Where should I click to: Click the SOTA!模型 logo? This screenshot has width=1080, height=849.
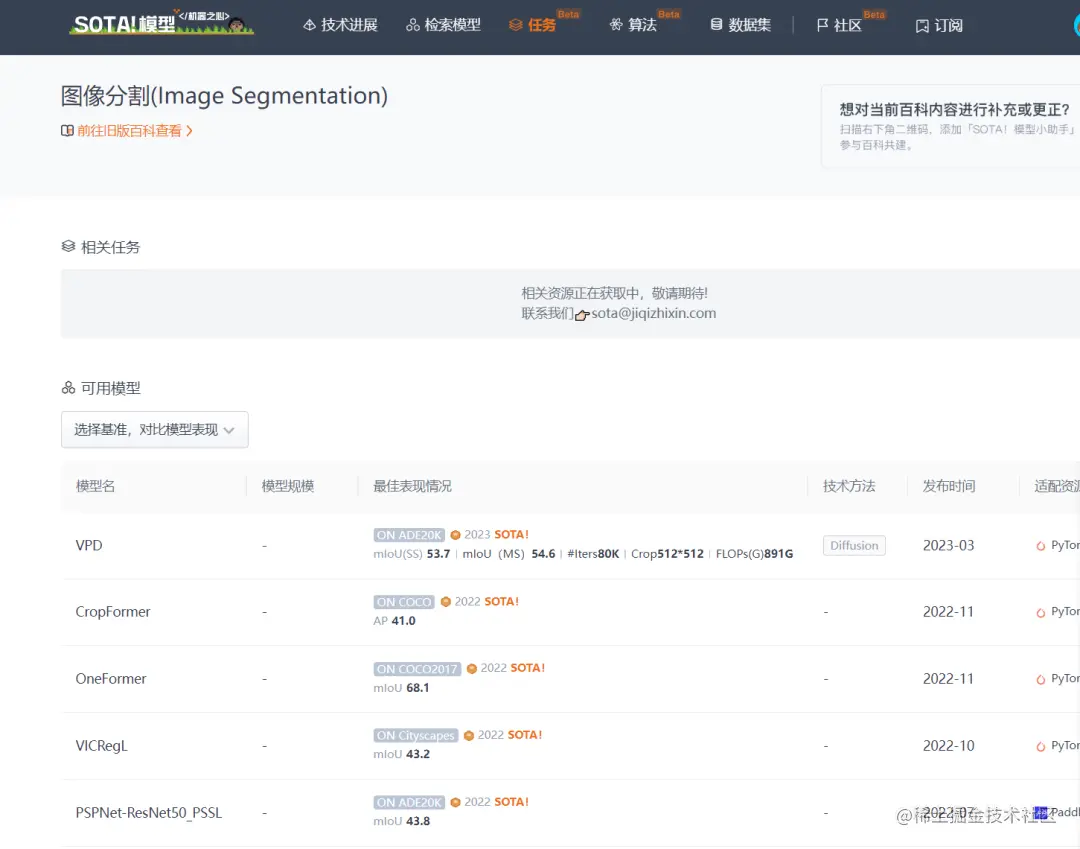tap(160, 25)
